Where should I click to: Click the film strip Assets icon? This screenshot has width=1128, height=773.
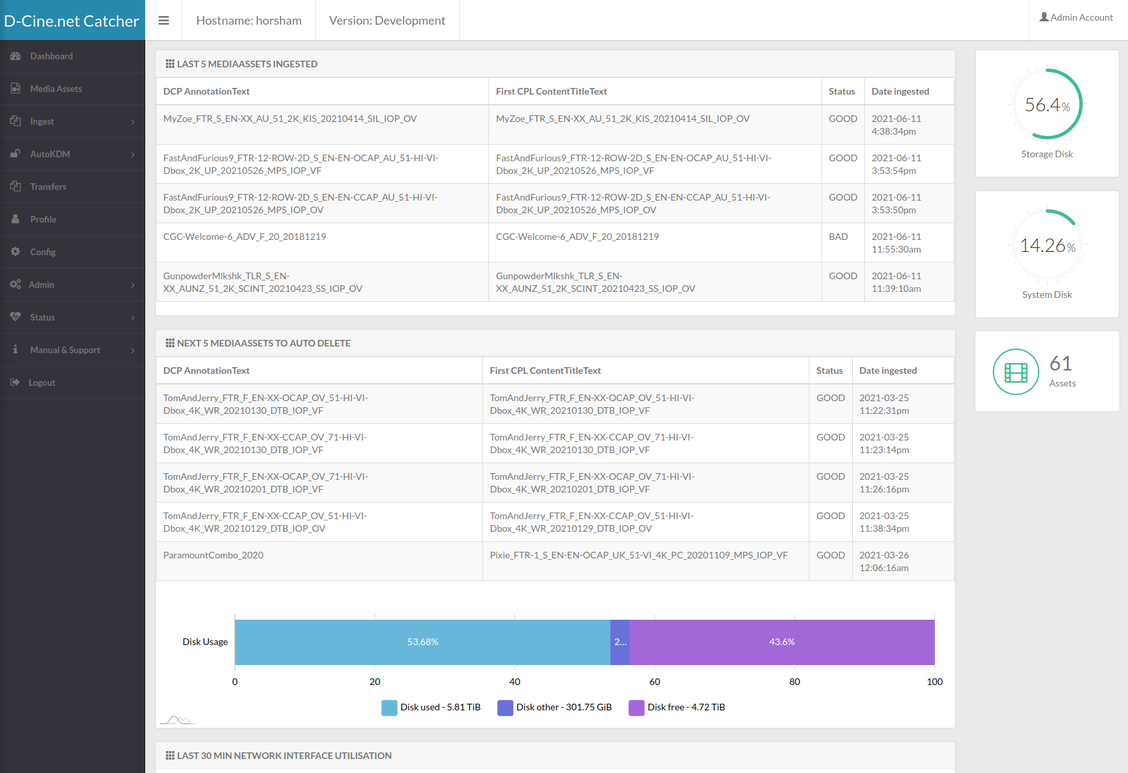[1016, 373]
